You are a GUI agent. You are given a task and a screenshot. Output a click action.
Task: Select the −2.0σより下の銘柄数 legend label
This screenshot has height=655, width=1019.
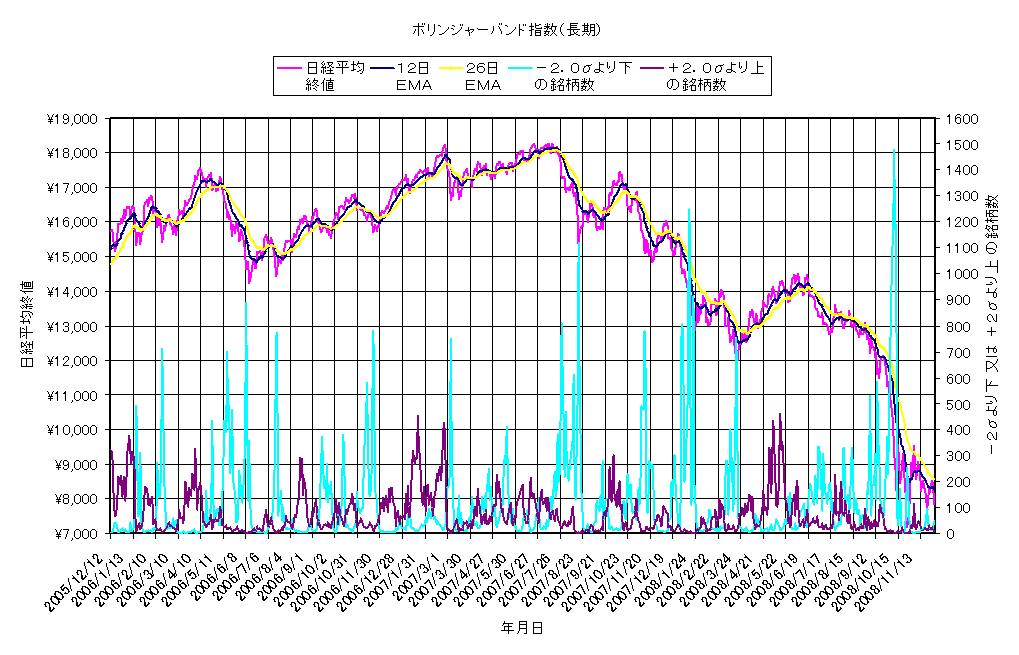[583, 76]
